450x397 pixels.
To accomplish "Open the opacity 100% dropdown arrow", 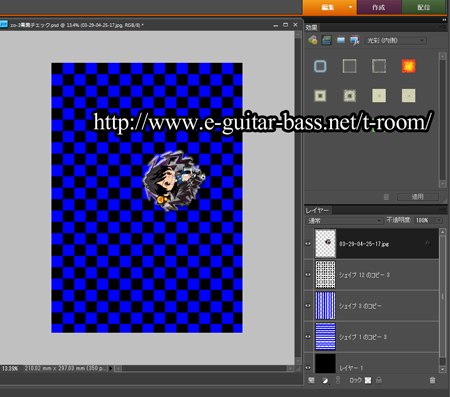I will [x=439, y=220].
